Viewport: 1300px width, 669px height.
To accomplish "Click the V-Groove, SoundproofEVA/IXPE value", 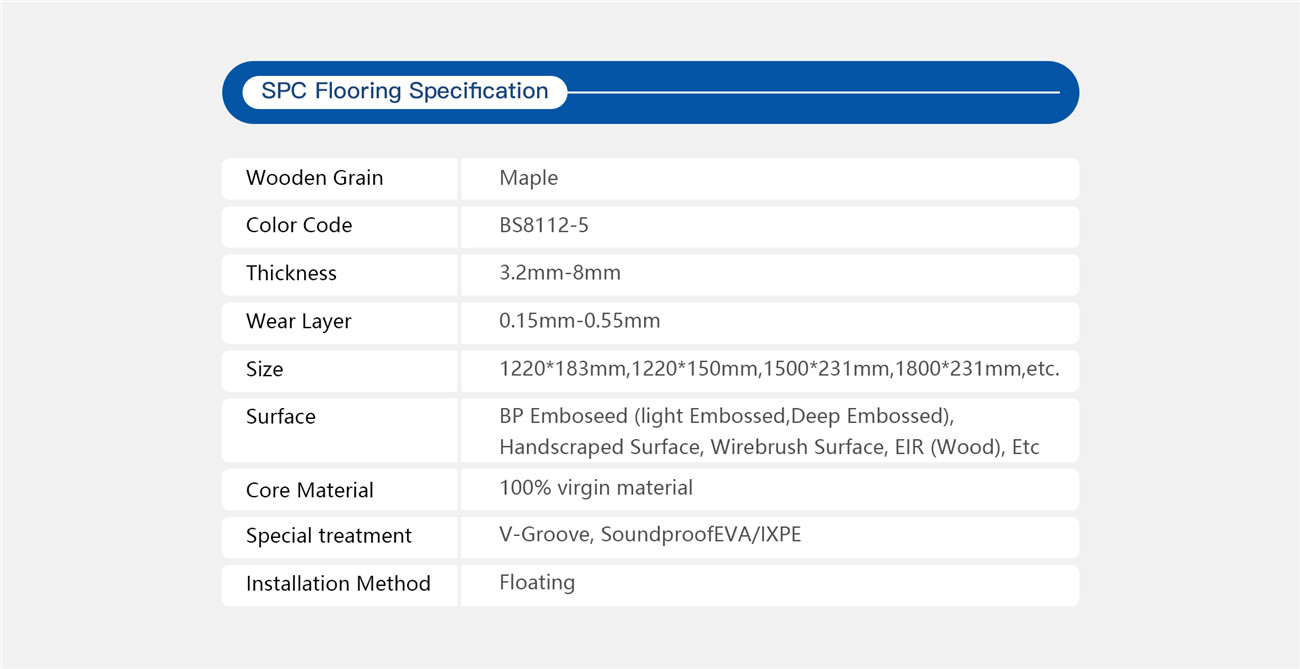I will [x=650, y=535].
